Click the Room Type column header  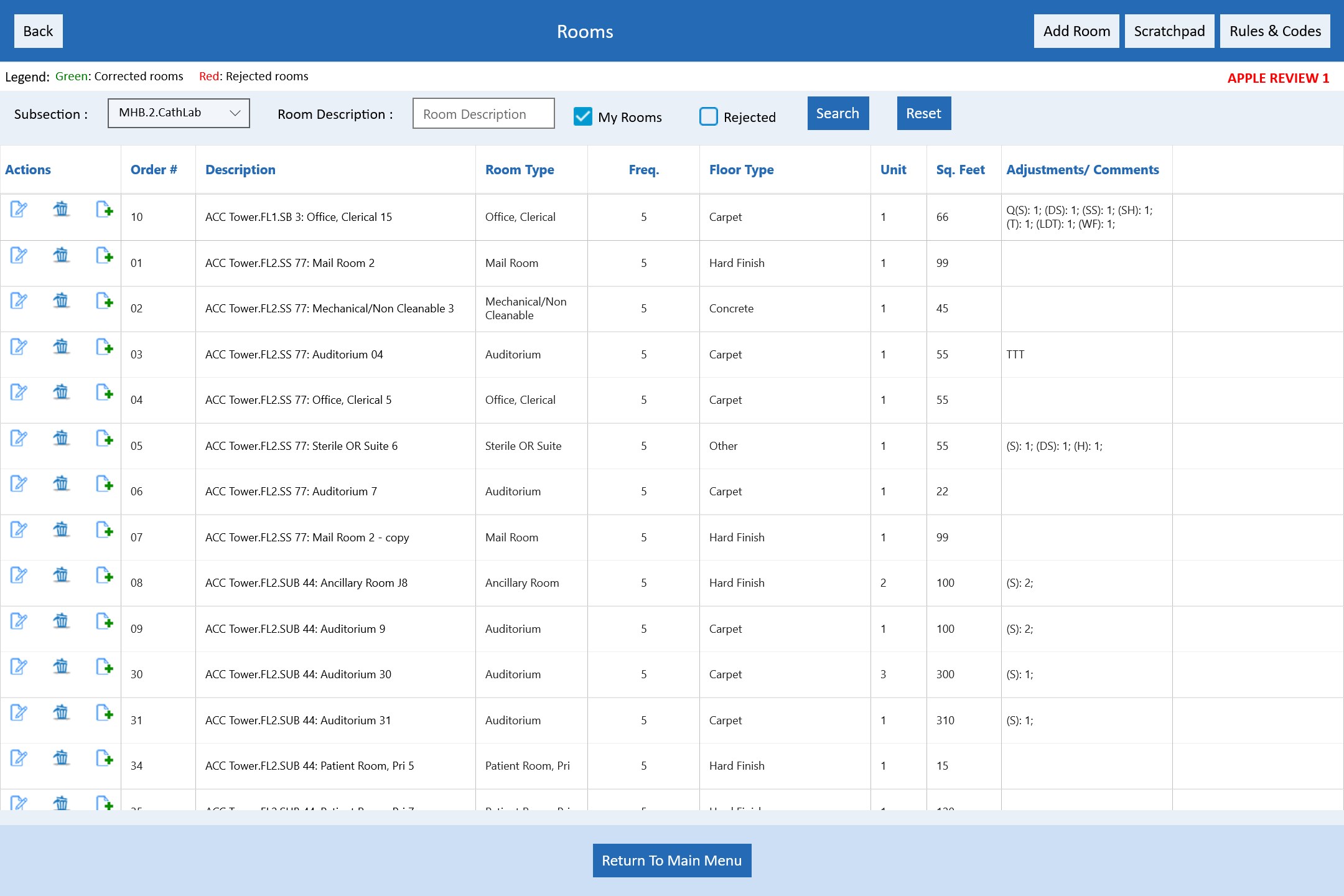520,170
